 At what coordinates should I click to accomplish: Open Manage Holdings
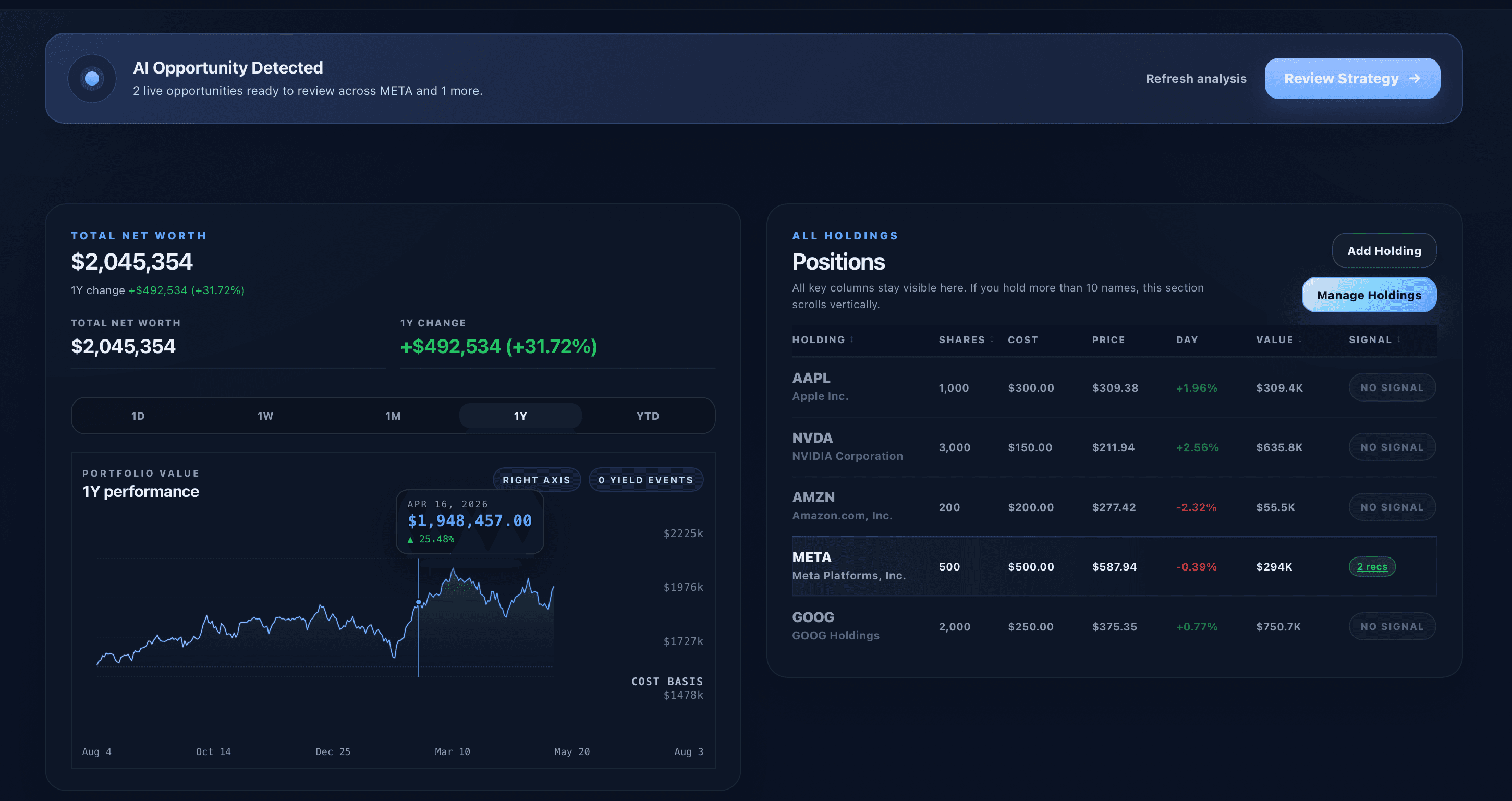point(1369,295)
